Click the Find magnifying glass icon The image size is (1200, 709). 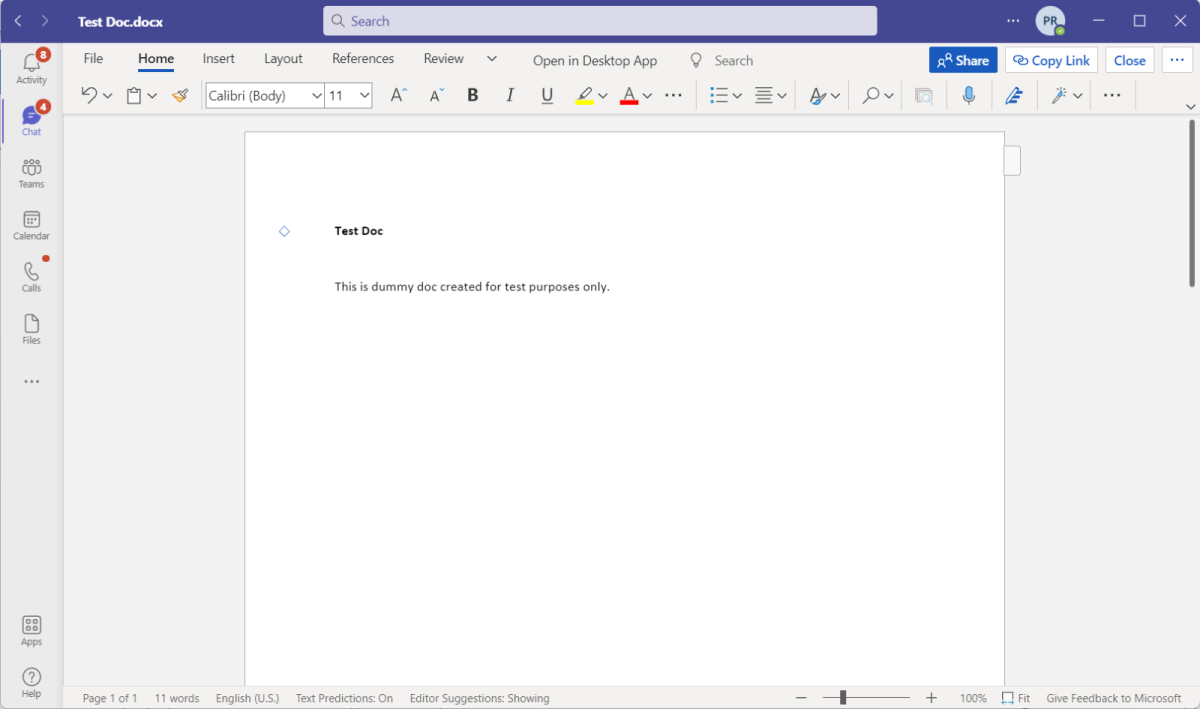(872, 95)
